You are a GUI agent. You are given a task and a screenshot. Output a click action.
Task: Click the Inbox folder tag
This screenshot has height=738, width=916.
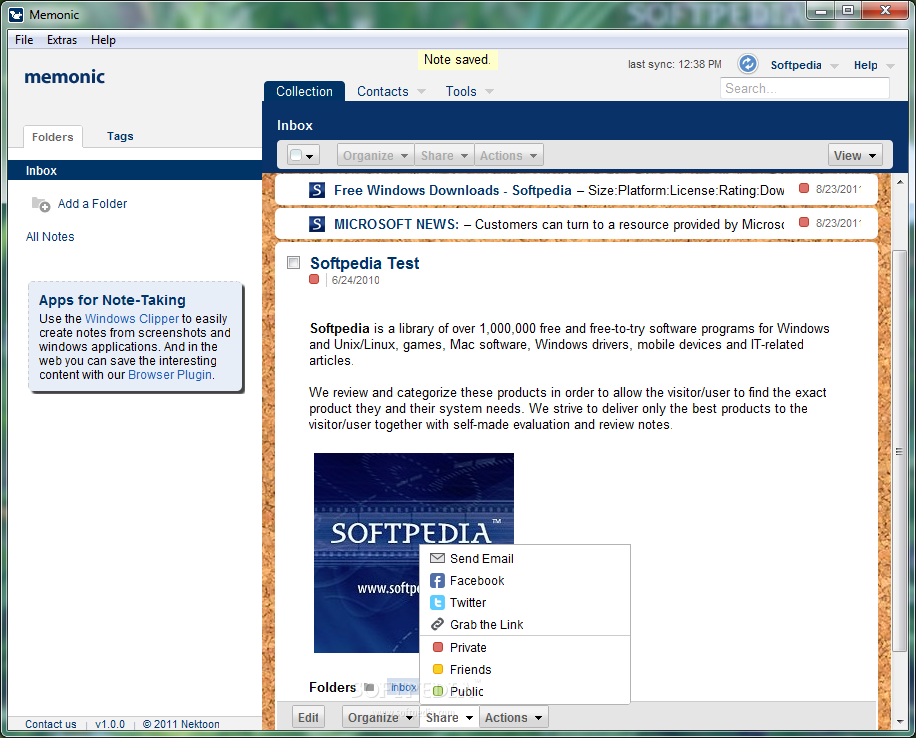tap(403, 687)
